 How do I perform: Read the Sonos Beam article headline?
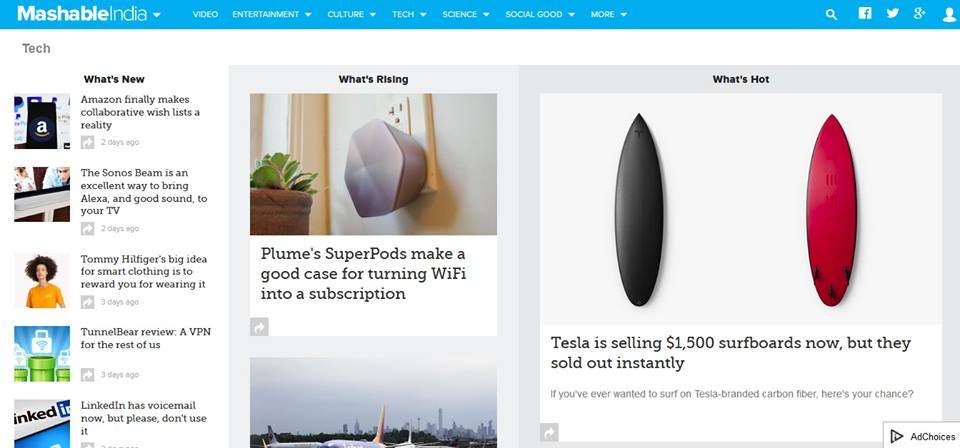pyautogui.click(x=144, y=192)
